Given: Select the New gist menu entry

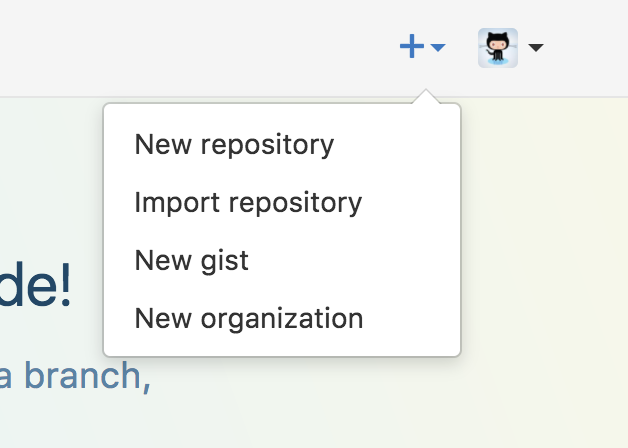Looking at the screenshot, I should tap(282, 261).
